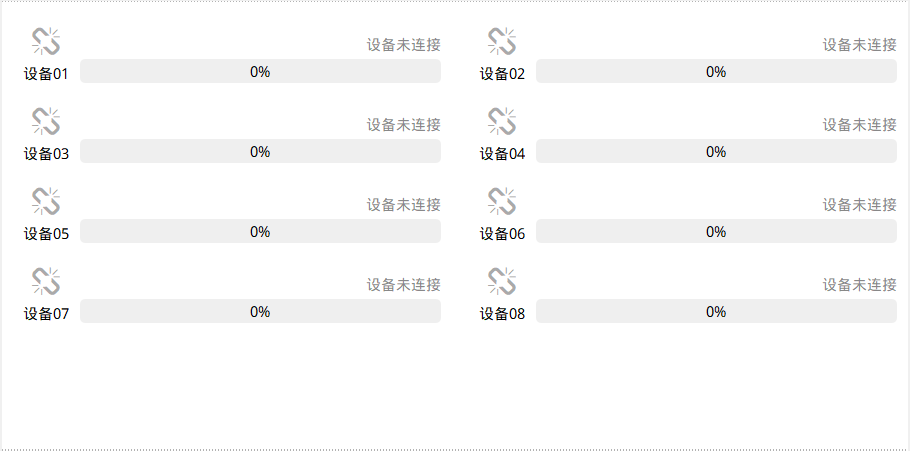Click the 设备04 progress bar at 0%
Viewport: 910px width, 451px height.
point(716,152)
